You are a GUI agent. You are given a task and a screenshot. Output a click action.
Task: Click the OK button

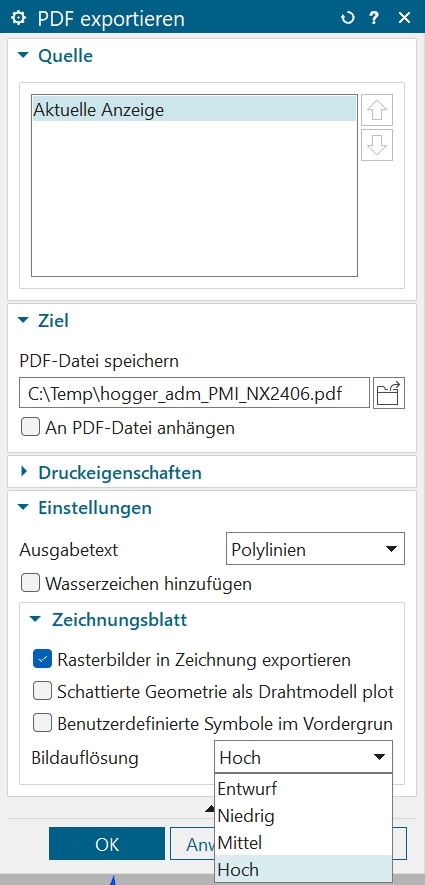[x=107, y=844]
